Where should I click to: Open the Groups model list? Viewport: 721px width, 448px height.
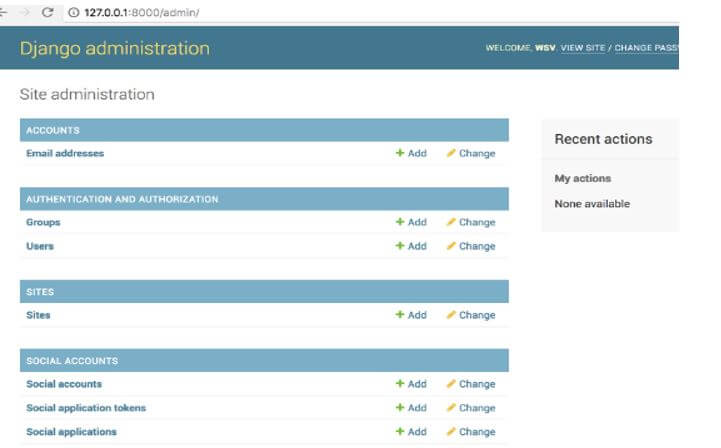tap(43, 222)
